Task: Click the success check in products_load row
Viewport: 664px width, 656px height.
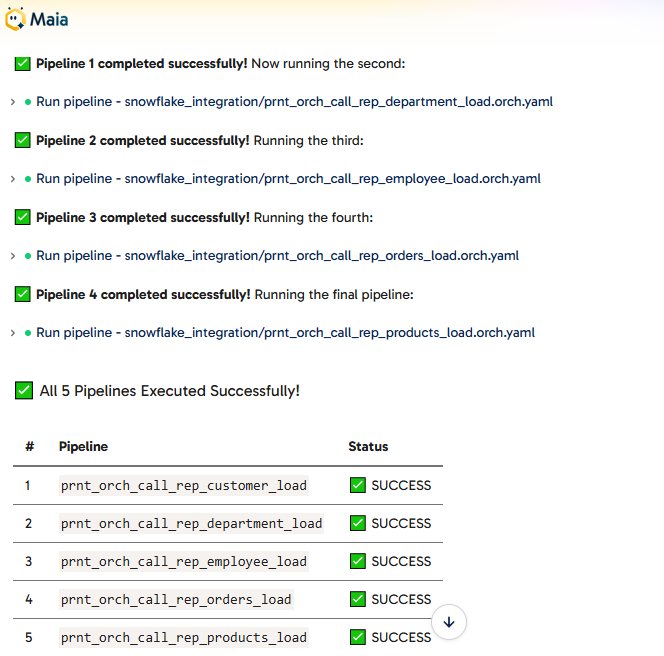Action: point(358,637)
